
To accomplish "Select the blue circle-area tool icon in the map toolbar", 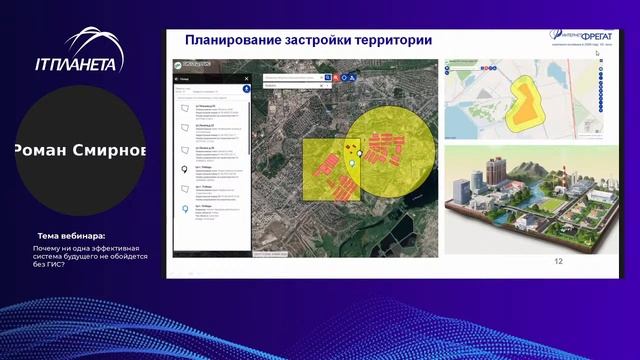I will pos(344,78).
